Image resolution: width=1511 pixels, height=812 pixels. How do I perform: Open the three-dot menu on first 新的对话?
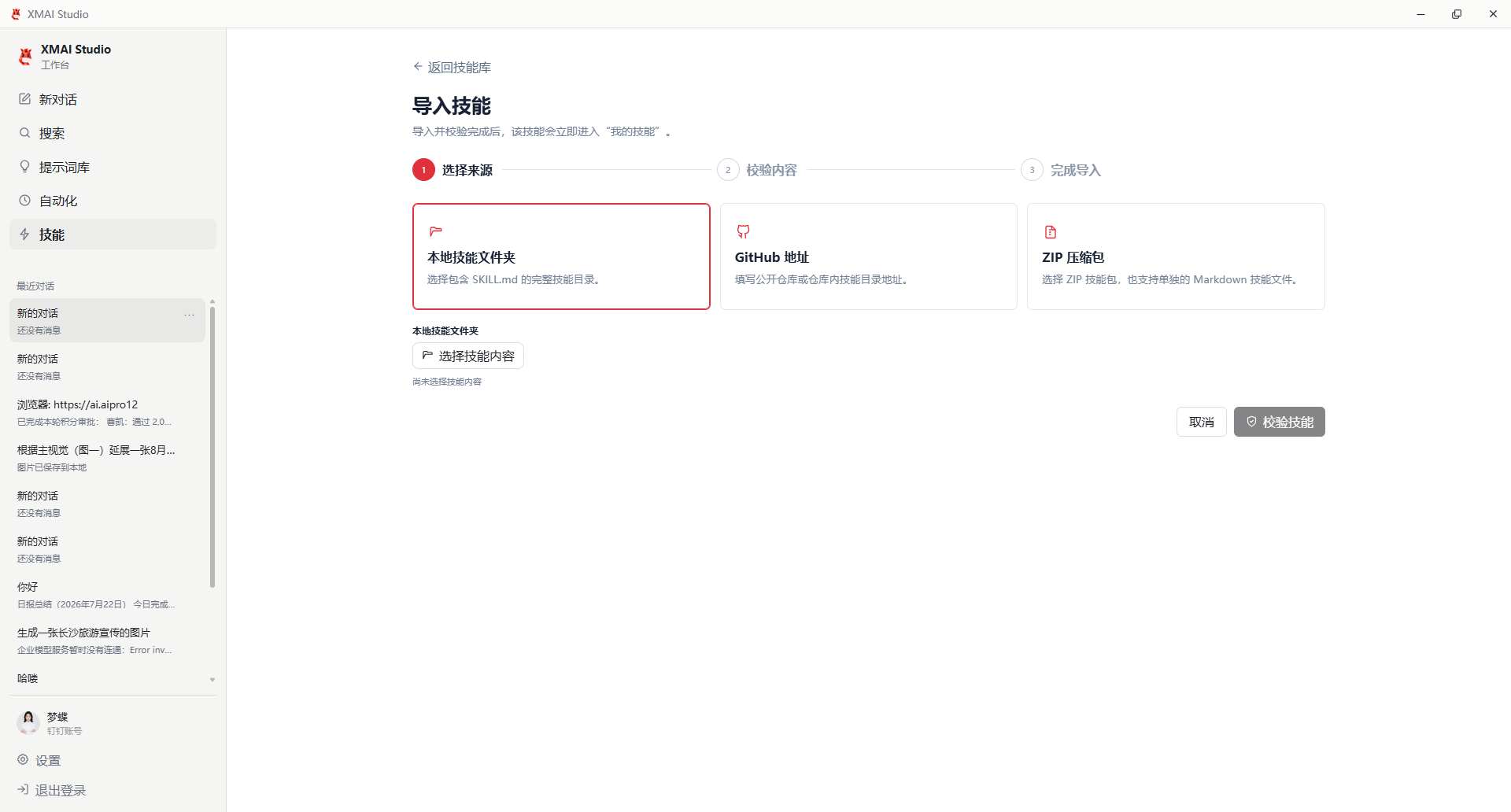point(190,315)
